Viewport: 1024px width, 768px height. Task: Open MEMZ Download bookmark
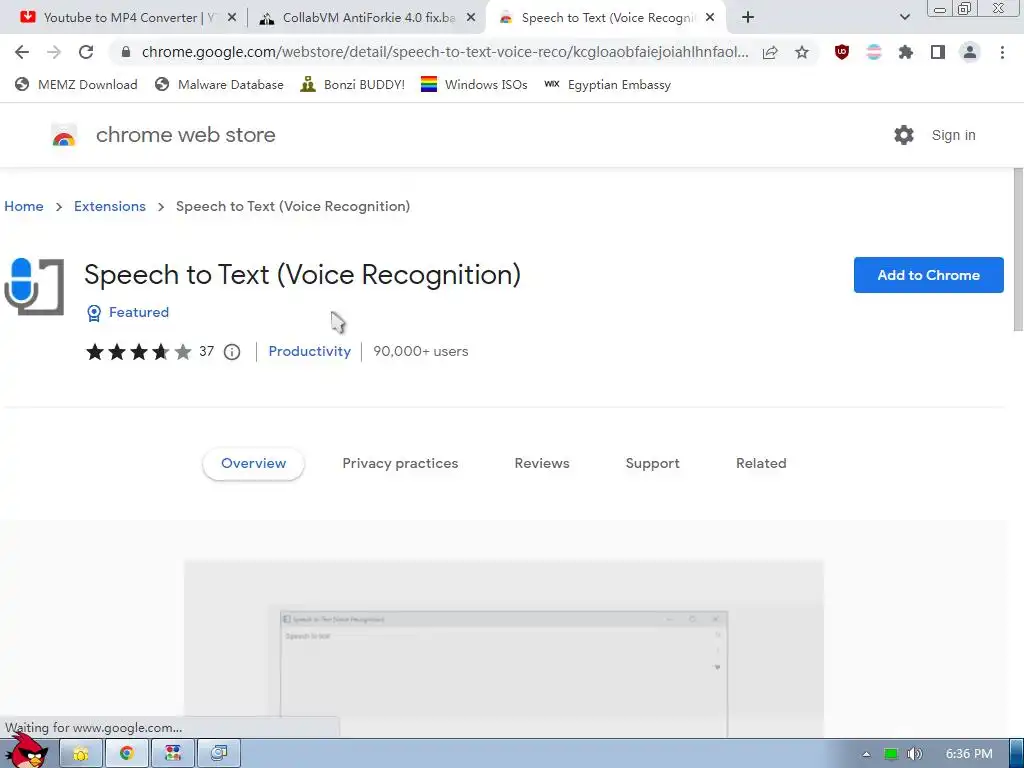click(76, 85)
